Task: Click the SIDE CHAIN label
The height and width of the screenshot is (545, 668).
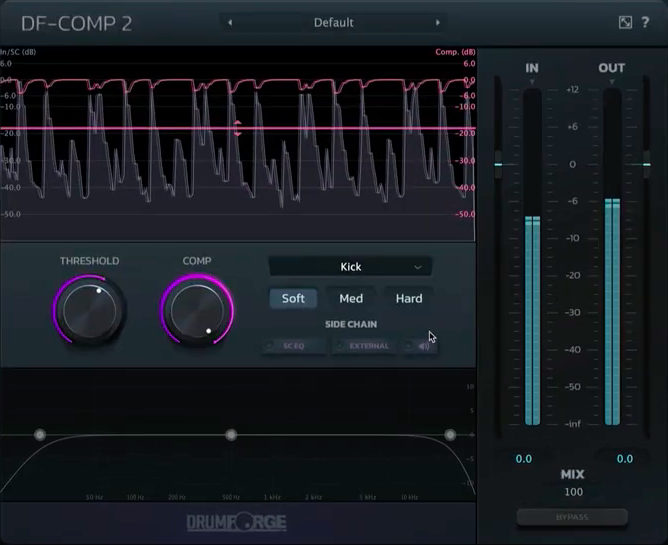Action: coord(351,324)
